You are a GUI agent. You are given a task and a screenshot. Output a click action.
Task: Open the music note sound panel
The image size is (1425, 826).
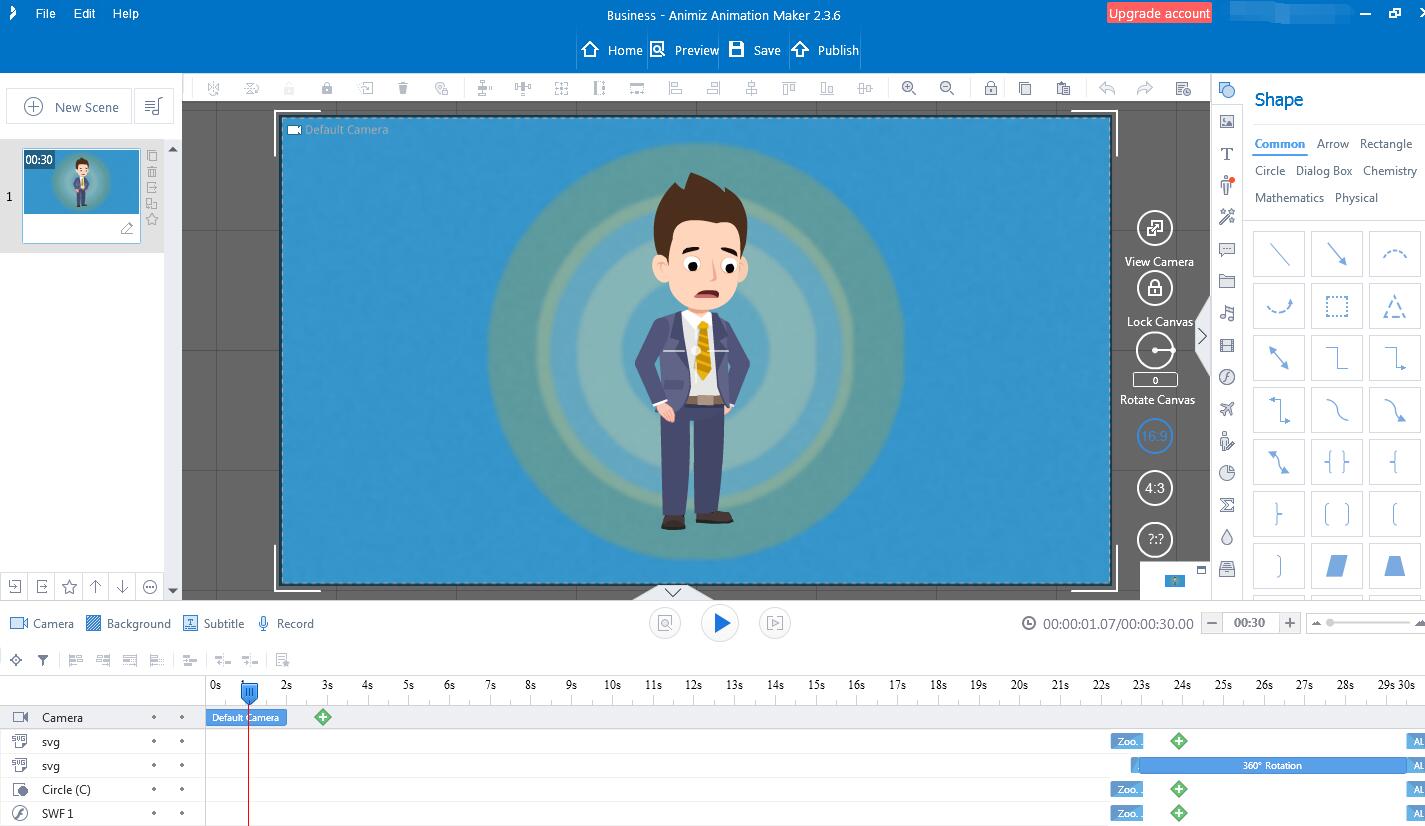click(x=1227, y=313)
